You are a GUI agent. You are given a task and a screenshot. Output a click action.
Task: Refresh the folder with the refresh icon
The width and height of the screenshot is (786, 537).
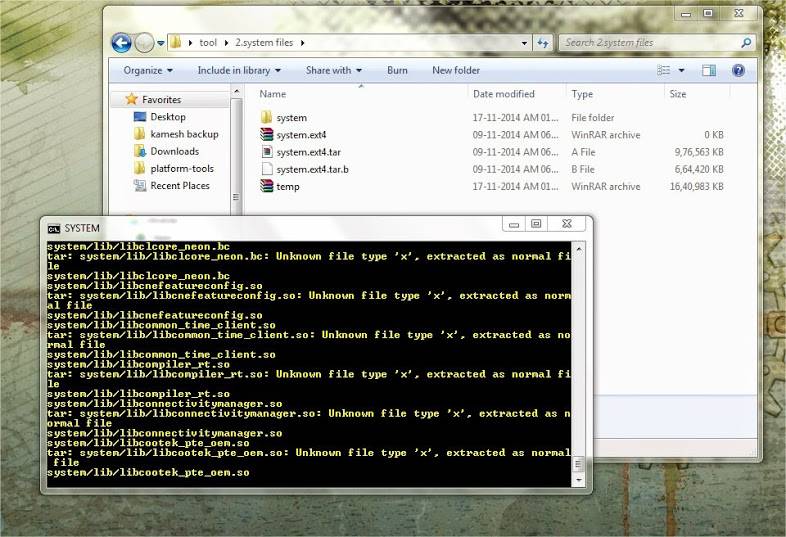click(x=543, y=43)
